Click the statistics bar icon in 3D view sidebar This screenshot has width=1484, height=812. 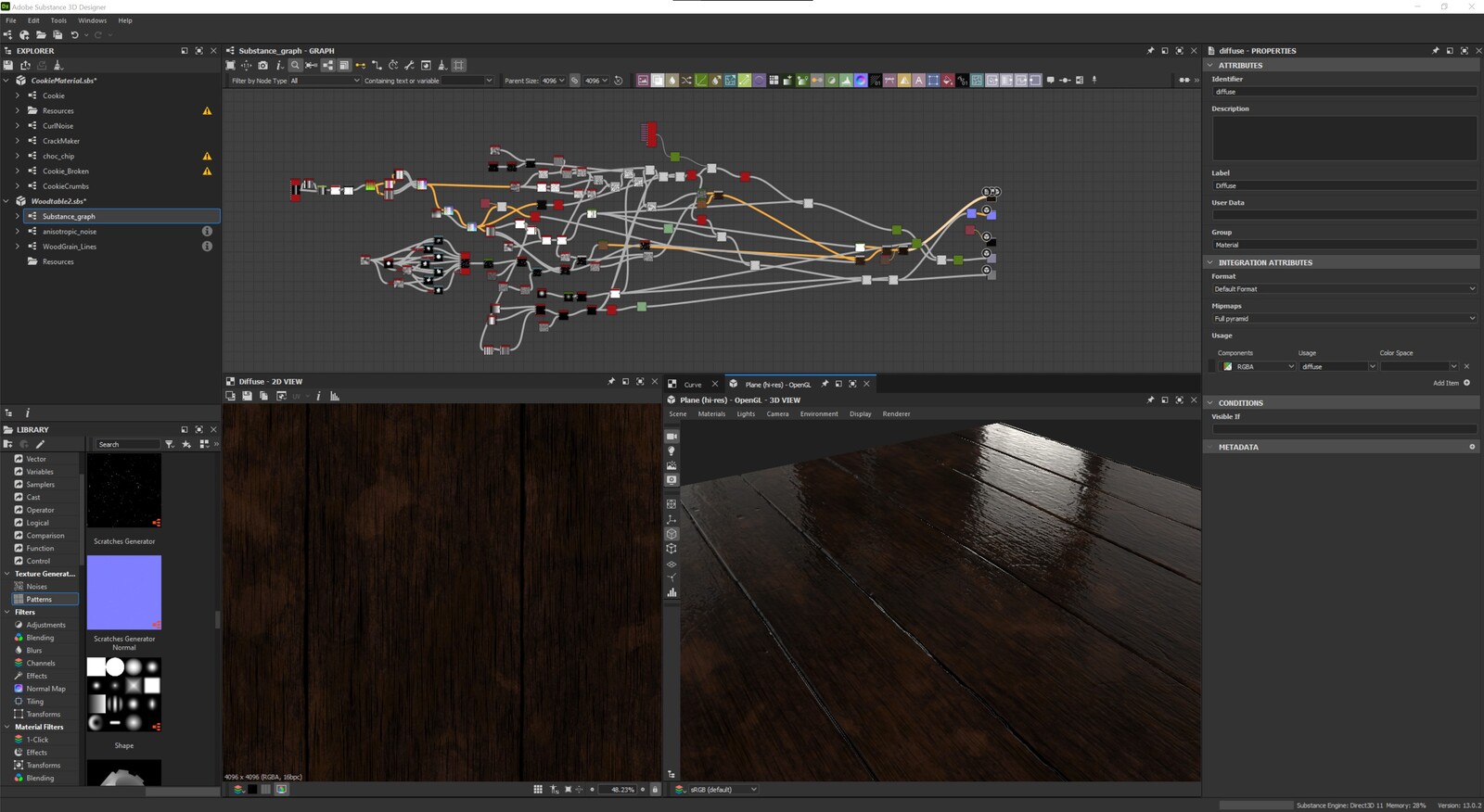(x=672, y=592)
